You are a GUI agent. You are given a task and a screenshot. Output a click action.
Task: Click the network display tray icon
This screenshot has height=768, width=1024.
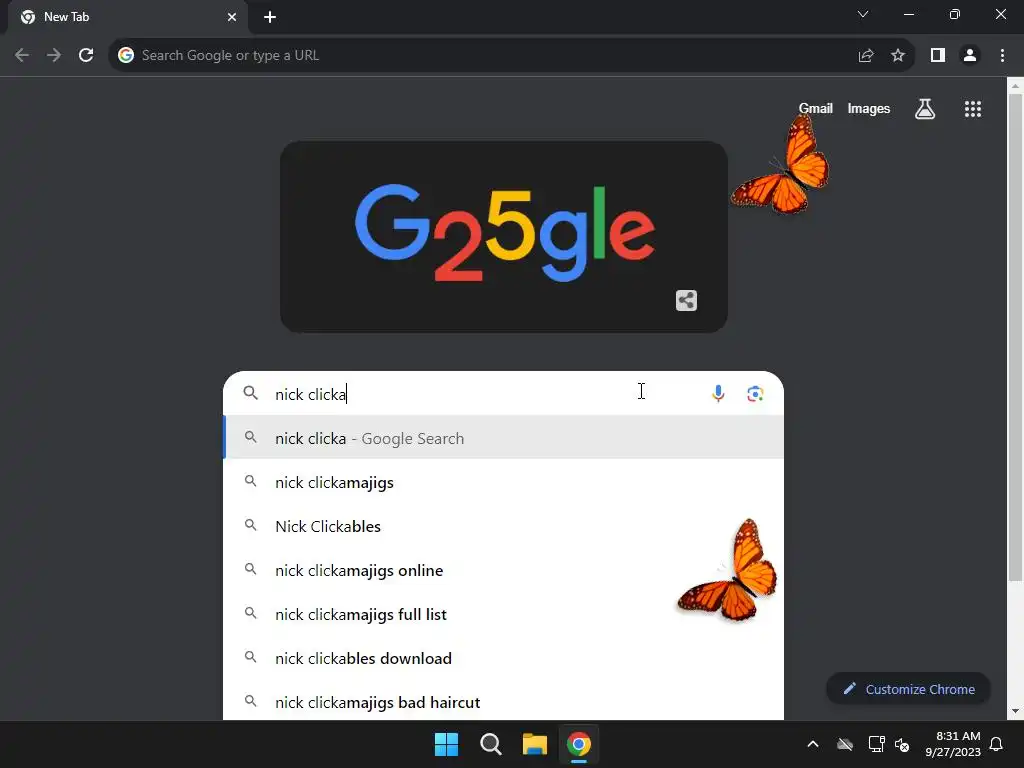tap(876, 744)
